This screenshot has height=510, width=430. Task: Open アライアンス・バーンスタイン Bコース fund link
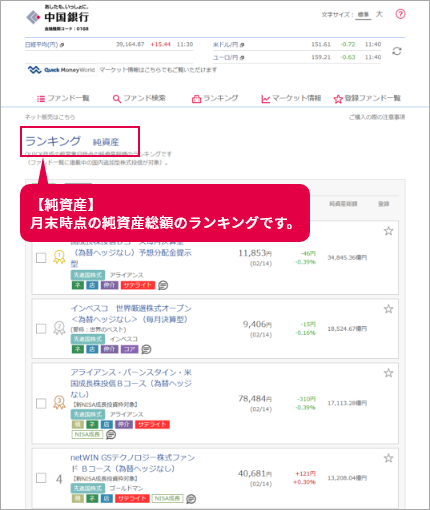pyautogui.click(x=131, y=383)
